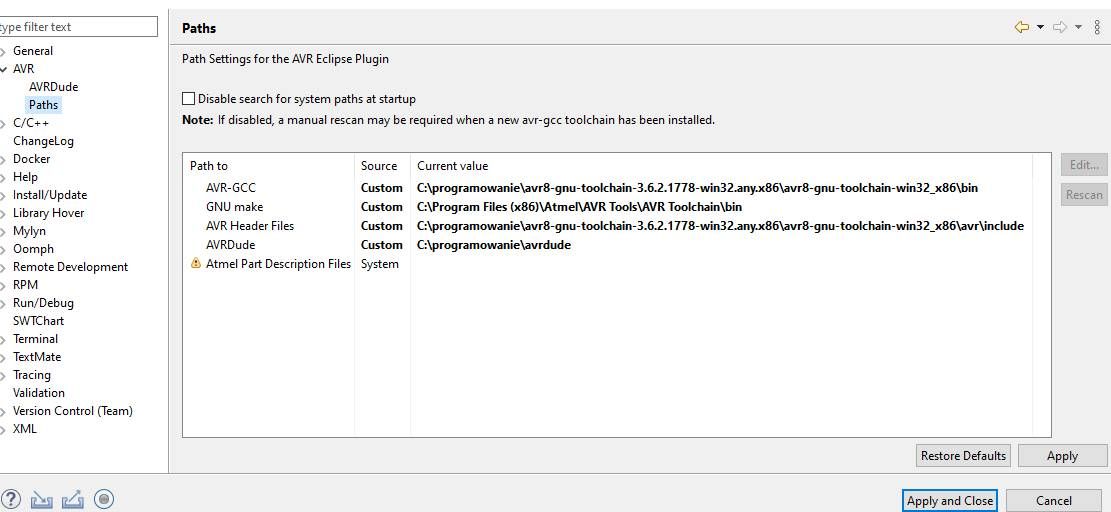Select the AVR-GCC path row
The width and height of the screenshot is (1111, 512).
coord(231,188)
